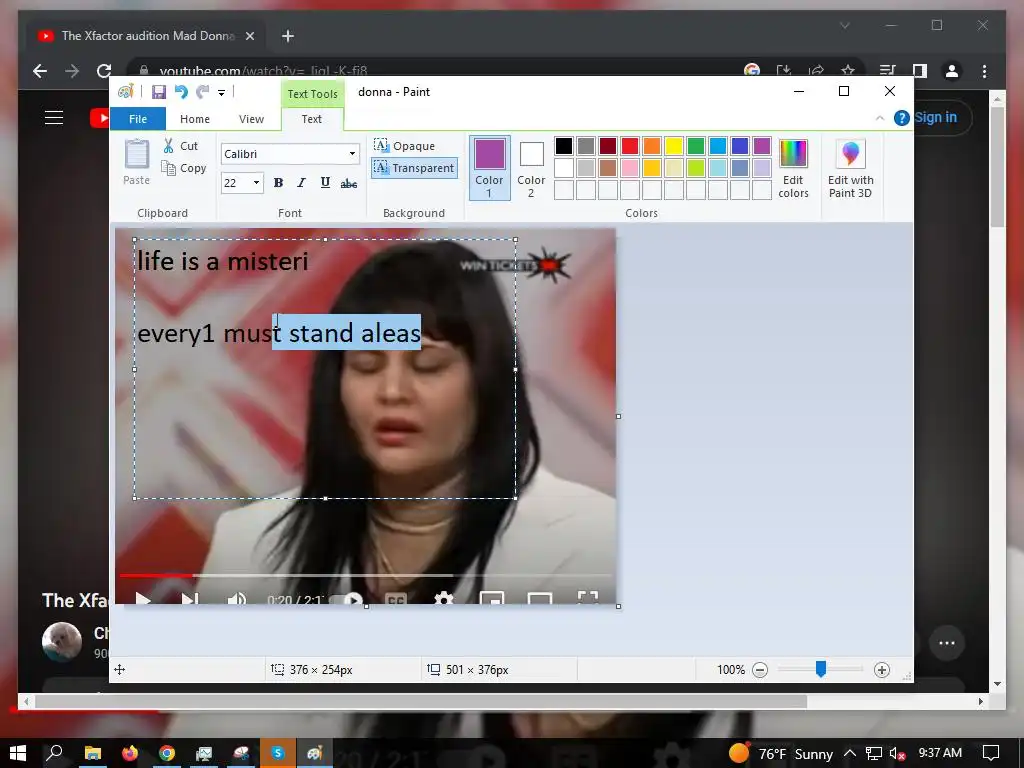This screenshot has width=1024, height=768.
Task: Open Chrome profile avatar icon
Action: (952, 71)
